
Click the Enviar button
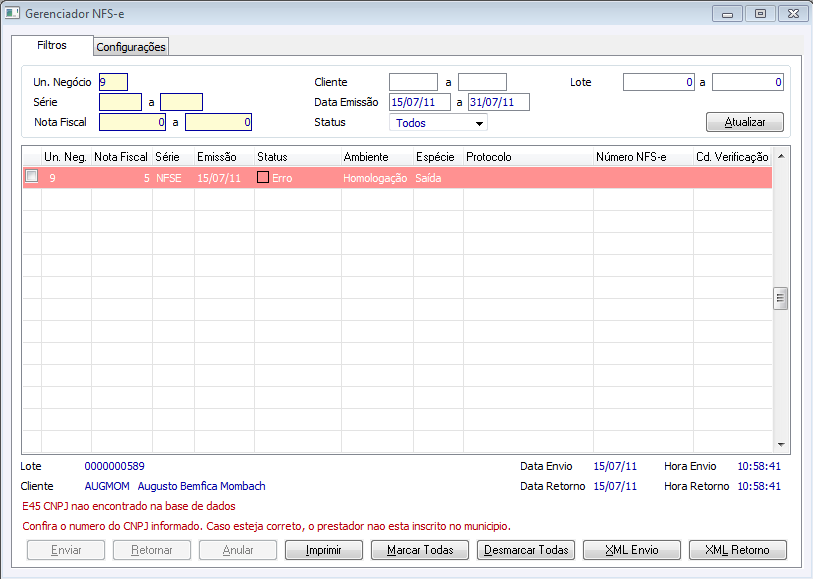[66, 550]
